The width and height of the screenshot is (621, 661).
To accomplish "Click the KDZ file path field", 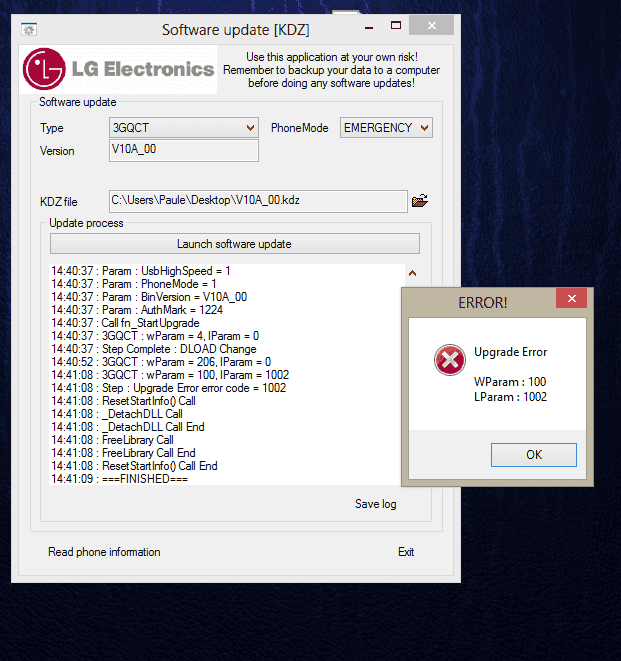I will click(x=258, y=201).
